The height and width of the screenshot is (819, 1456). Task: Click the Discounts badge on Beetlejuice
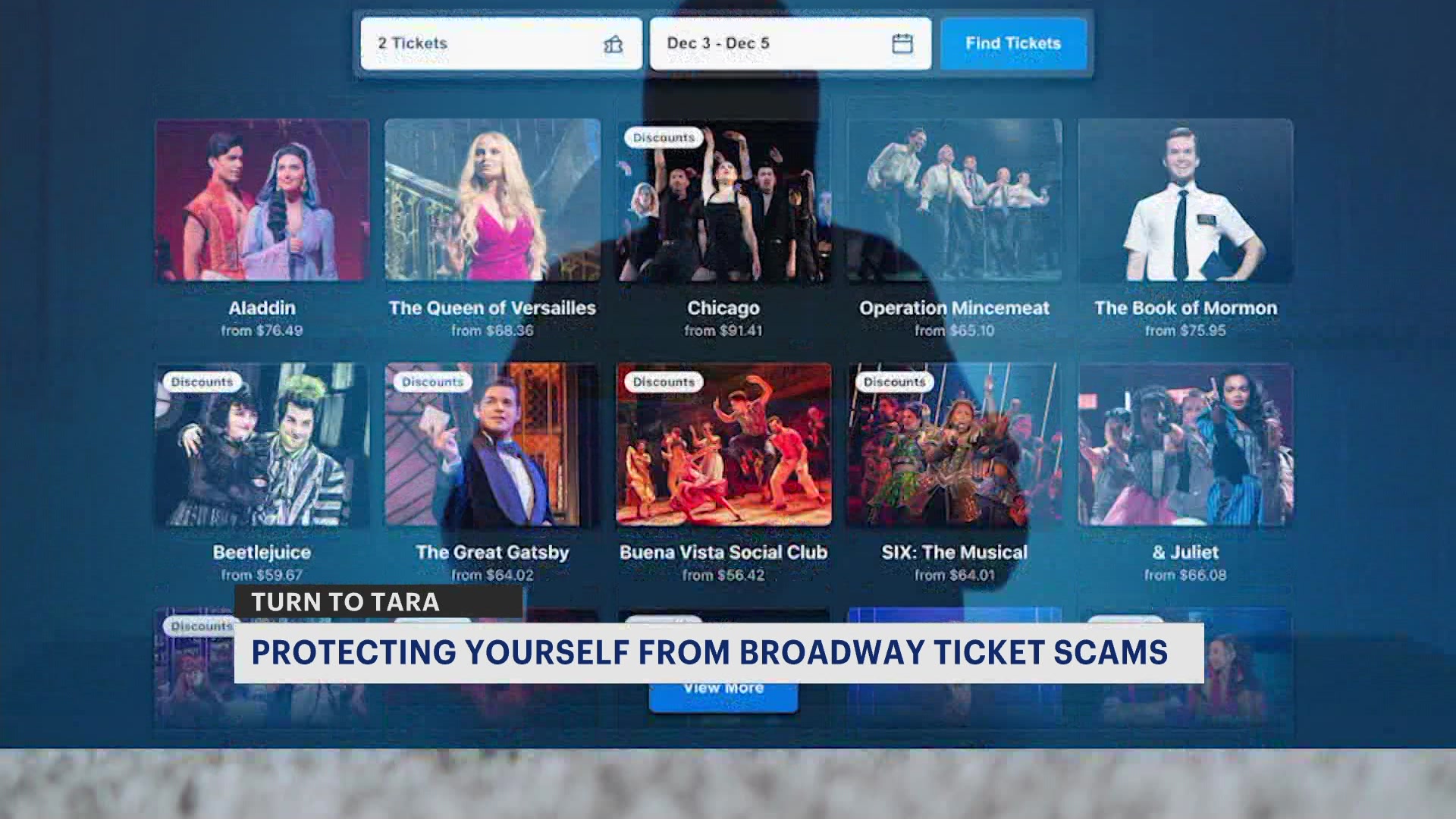click(x=202, y=382)
